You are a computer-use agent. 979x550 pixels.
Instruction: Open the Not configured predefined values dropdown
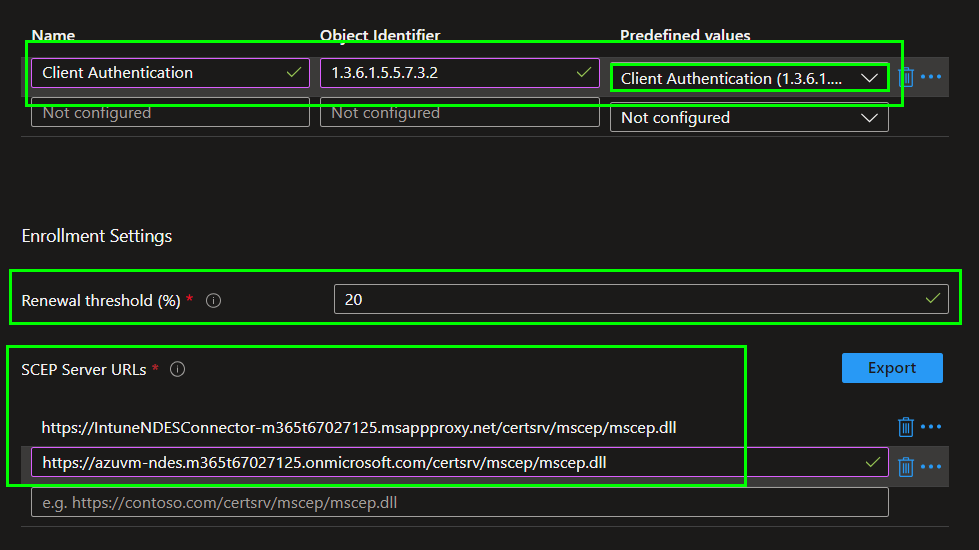(749, 118)
